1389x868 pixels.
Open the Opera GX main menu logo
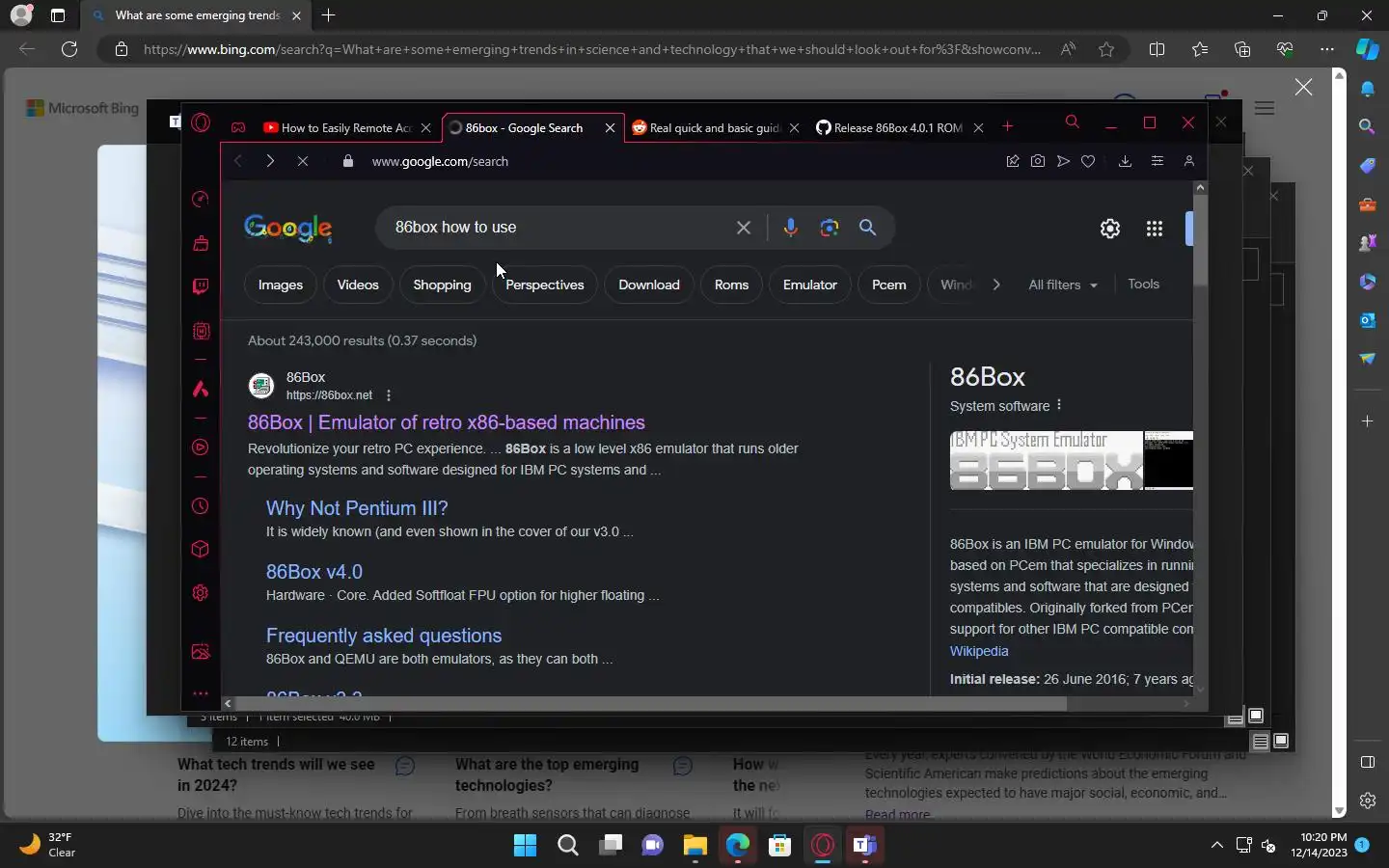(x=201, y=122)
